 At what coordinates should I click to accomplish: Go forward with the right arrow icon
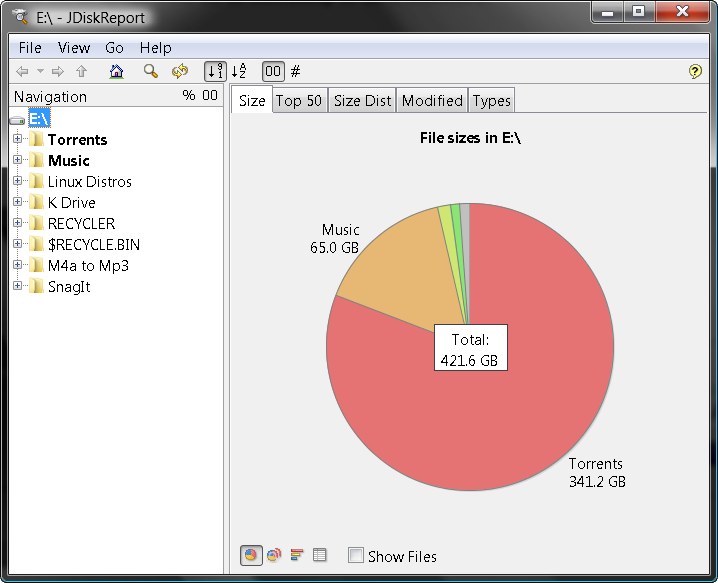click(x=57, y=71)
